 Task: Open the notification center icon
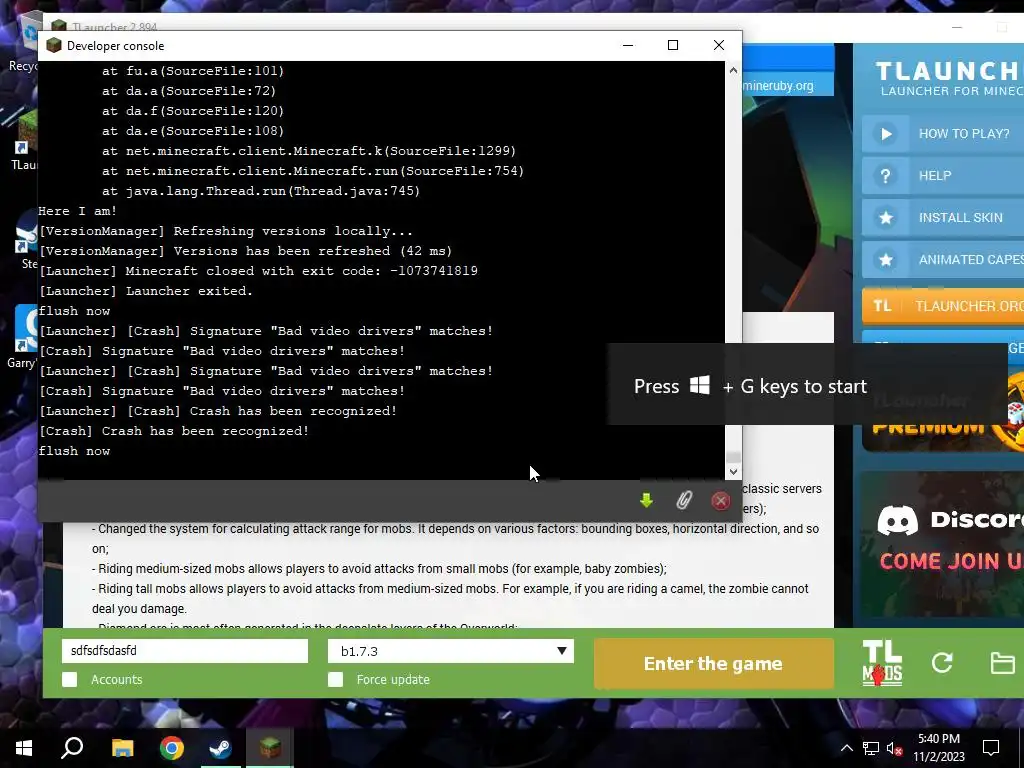point(991,748)
